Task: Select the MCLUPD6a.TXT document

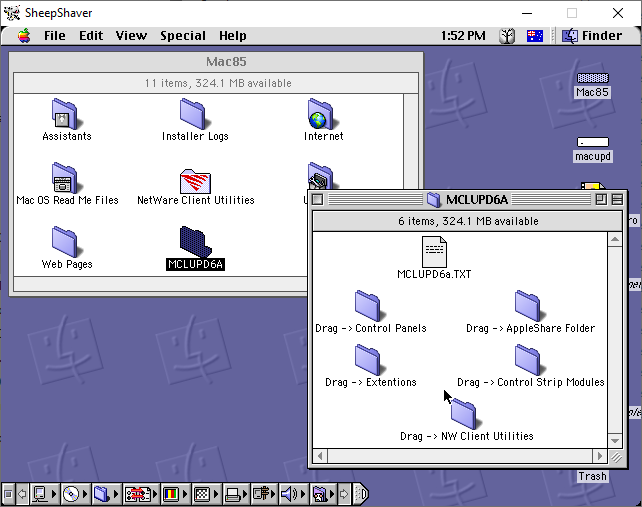Action: coord(434,252)
